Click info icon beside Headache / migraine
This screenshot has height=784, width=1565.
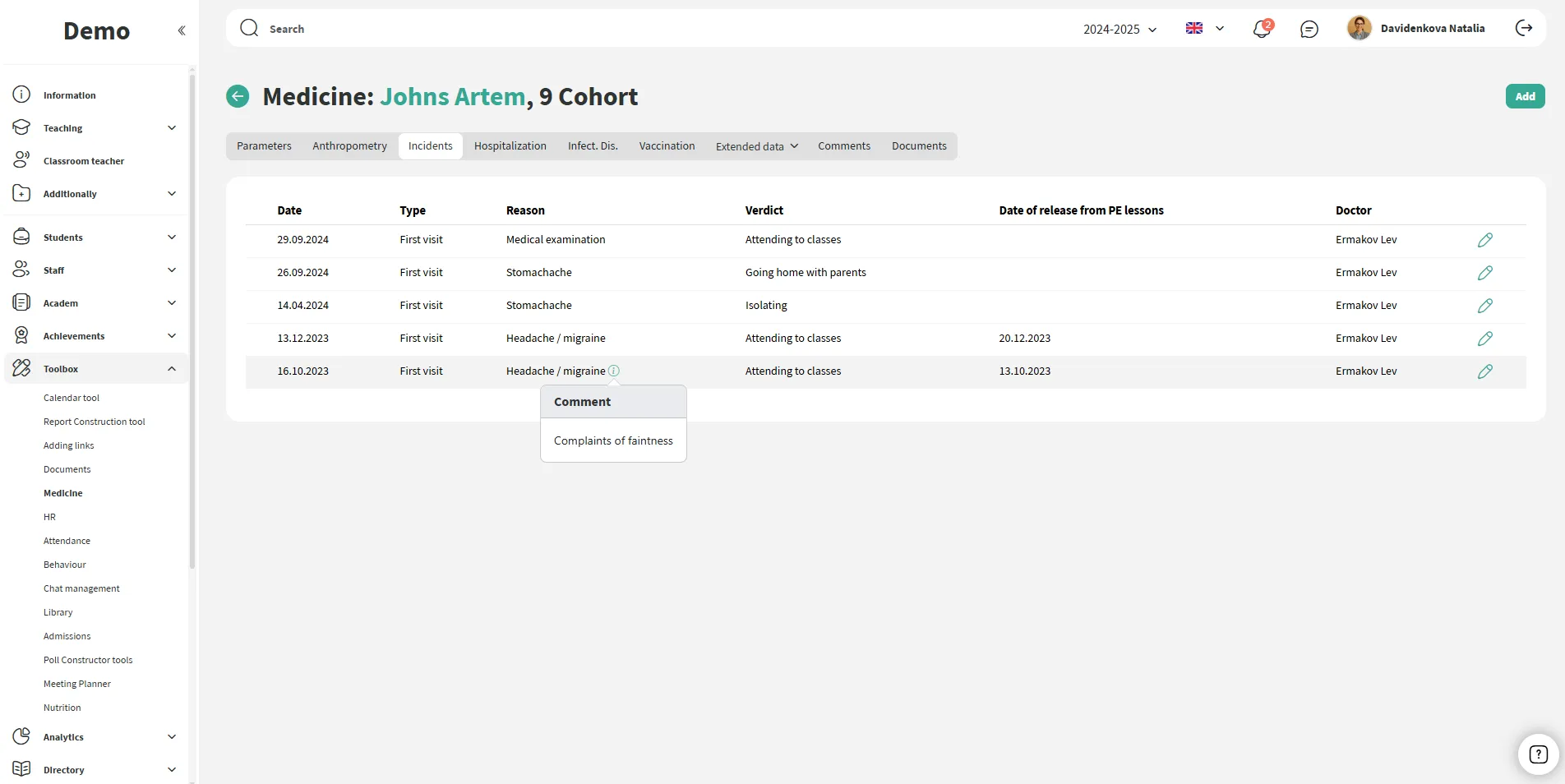(x=614, y=371)
